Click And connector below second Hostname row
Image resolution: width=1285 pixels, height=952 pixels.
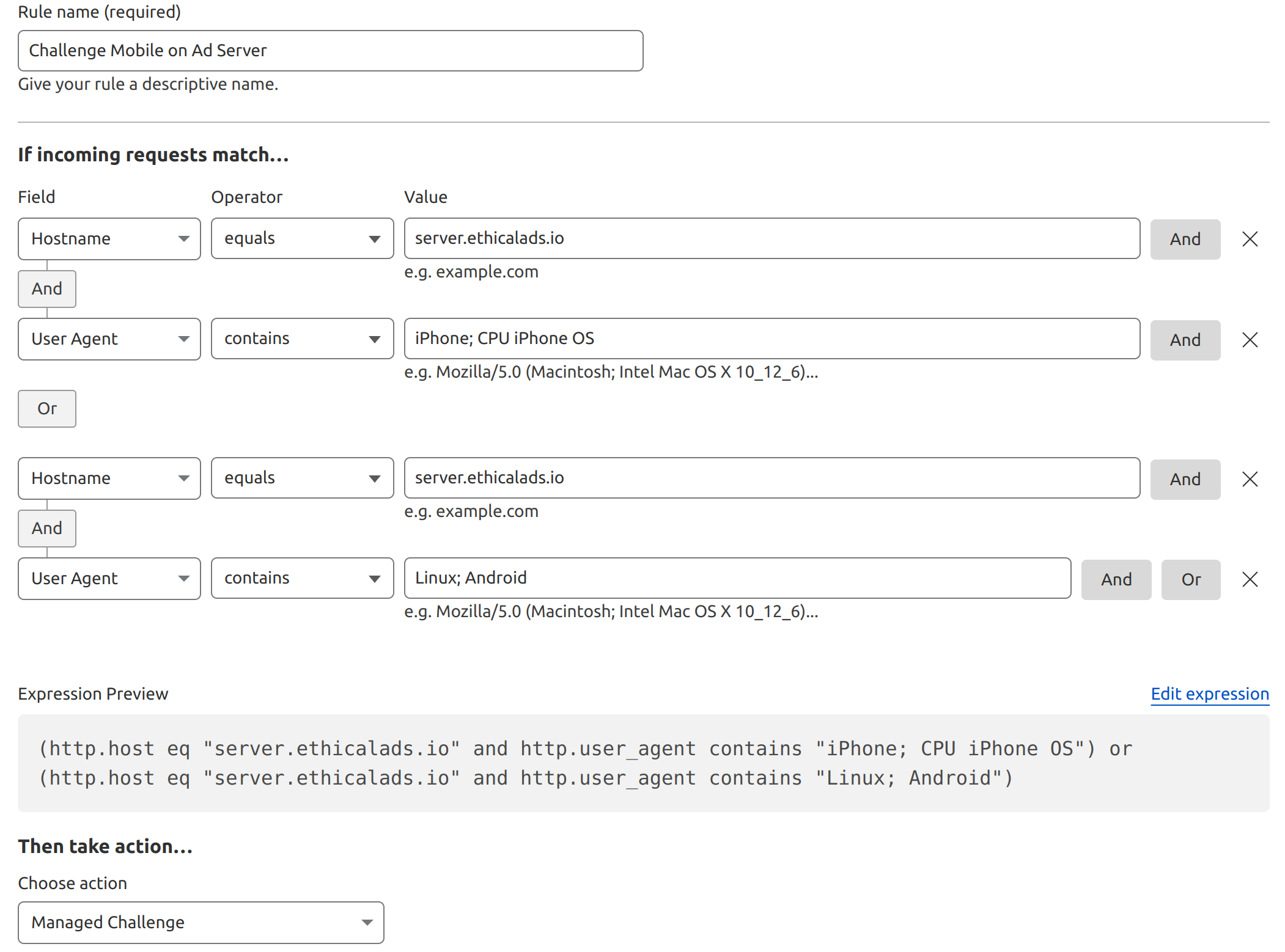[47, 529]
